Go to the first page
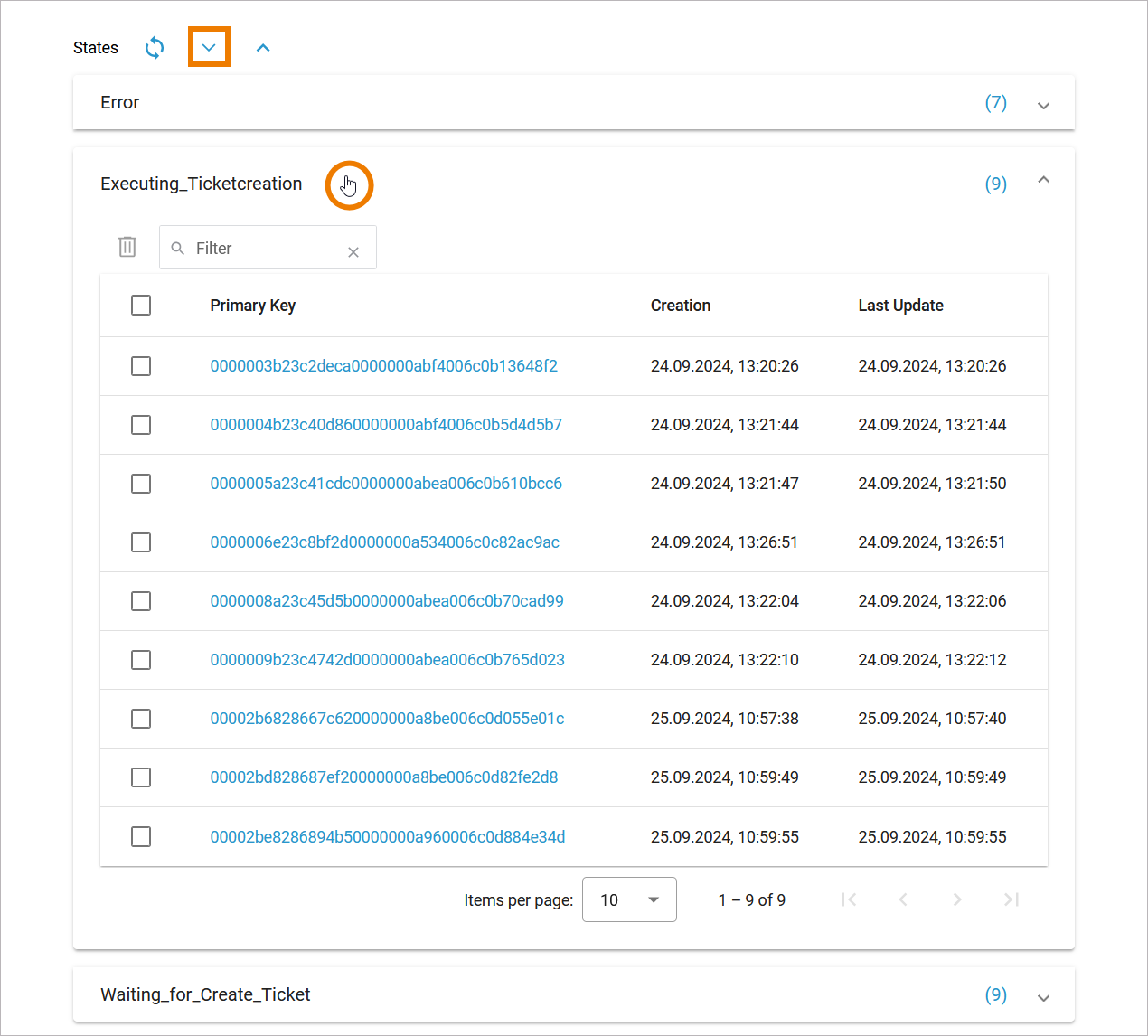The height and width of the screenshot is (1036, 1148). point(848,899)
